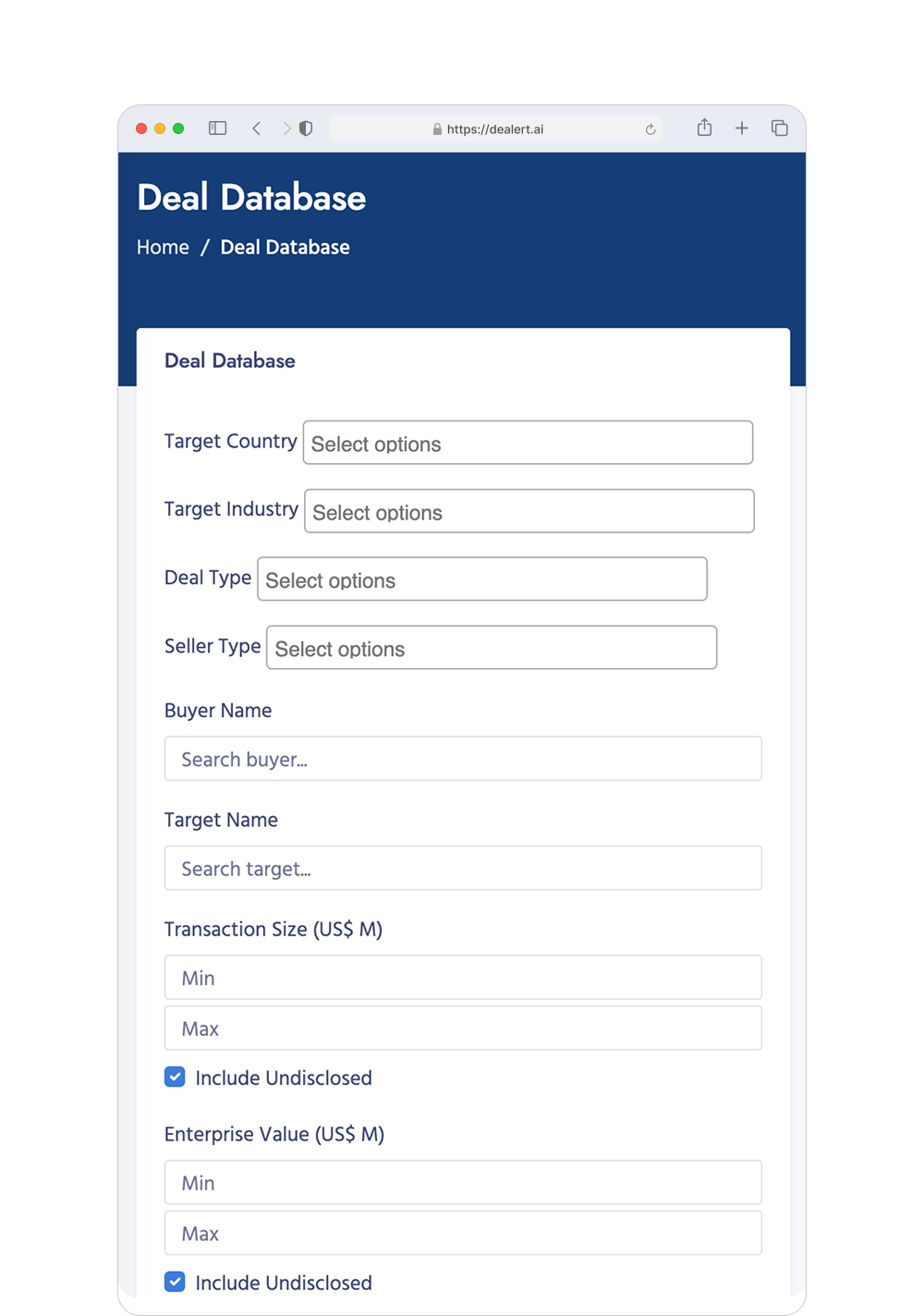Open the privacy shield icon
The image size is (924, 1316).
[x=306, y=128]
